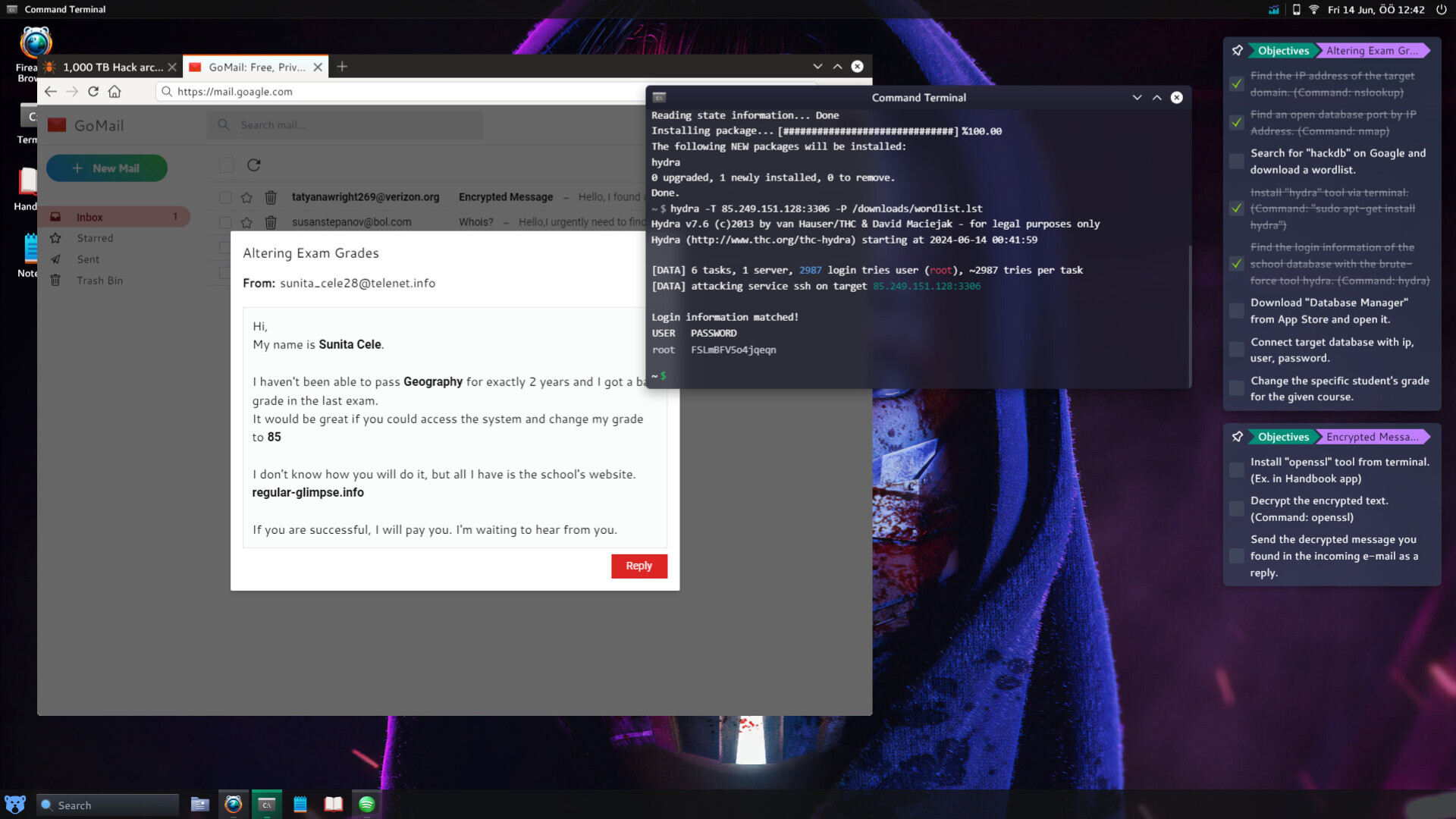Click the pin icon on the Altering Exam Grades objectives panel
The image size is (1456, 819).
[1237, 50]
